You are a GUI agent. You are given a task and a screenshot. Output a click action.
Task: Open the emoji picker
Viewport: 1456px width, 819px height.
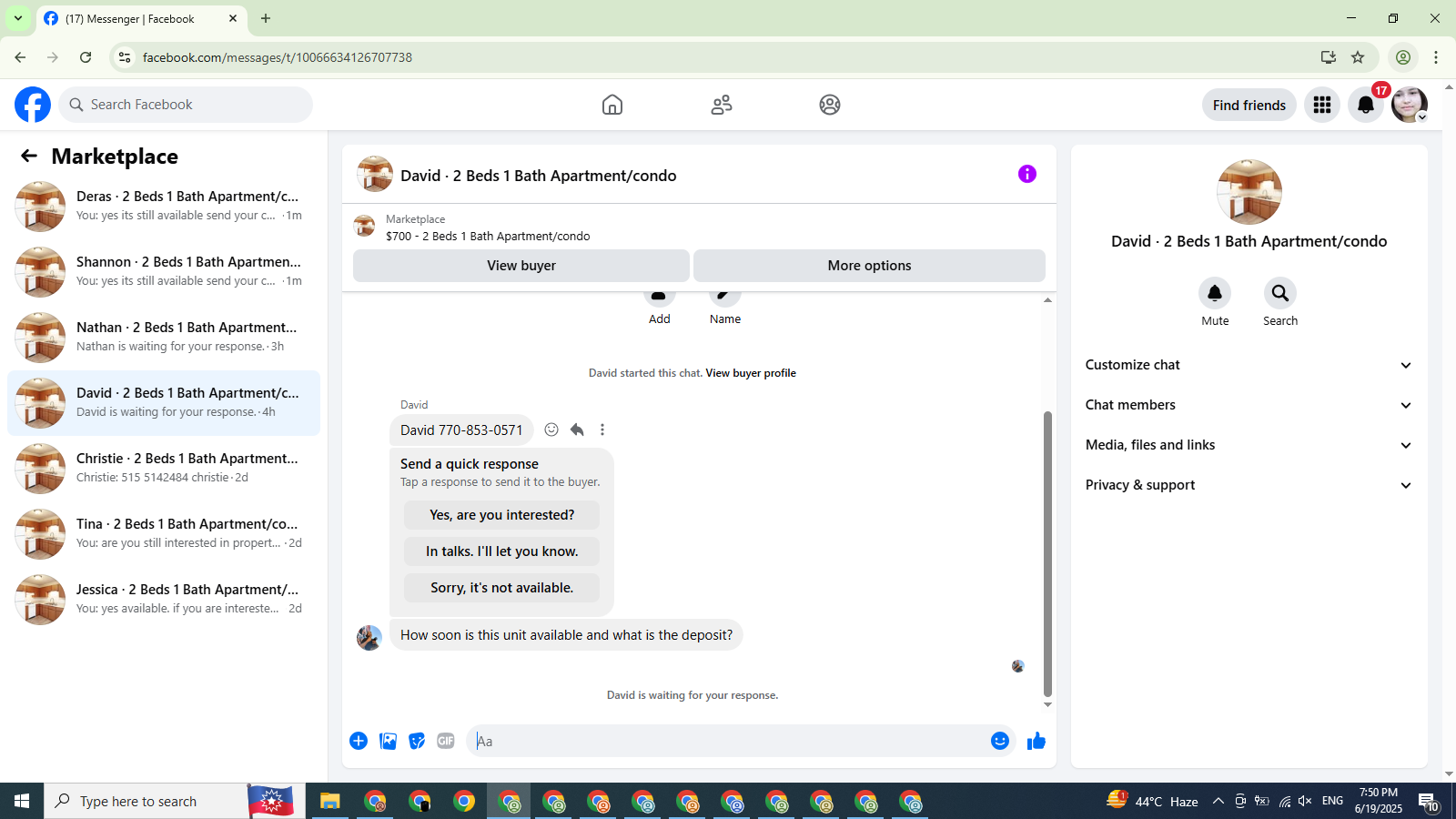[x=1000, y=741]
